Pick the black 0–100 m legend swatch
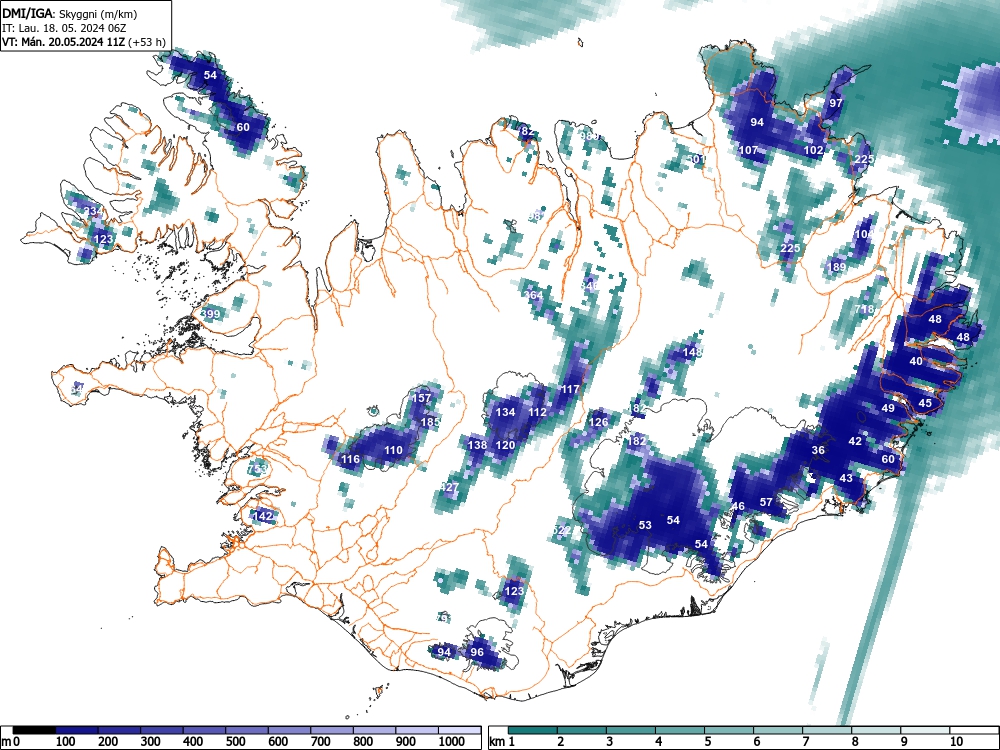 coord(34,730)
